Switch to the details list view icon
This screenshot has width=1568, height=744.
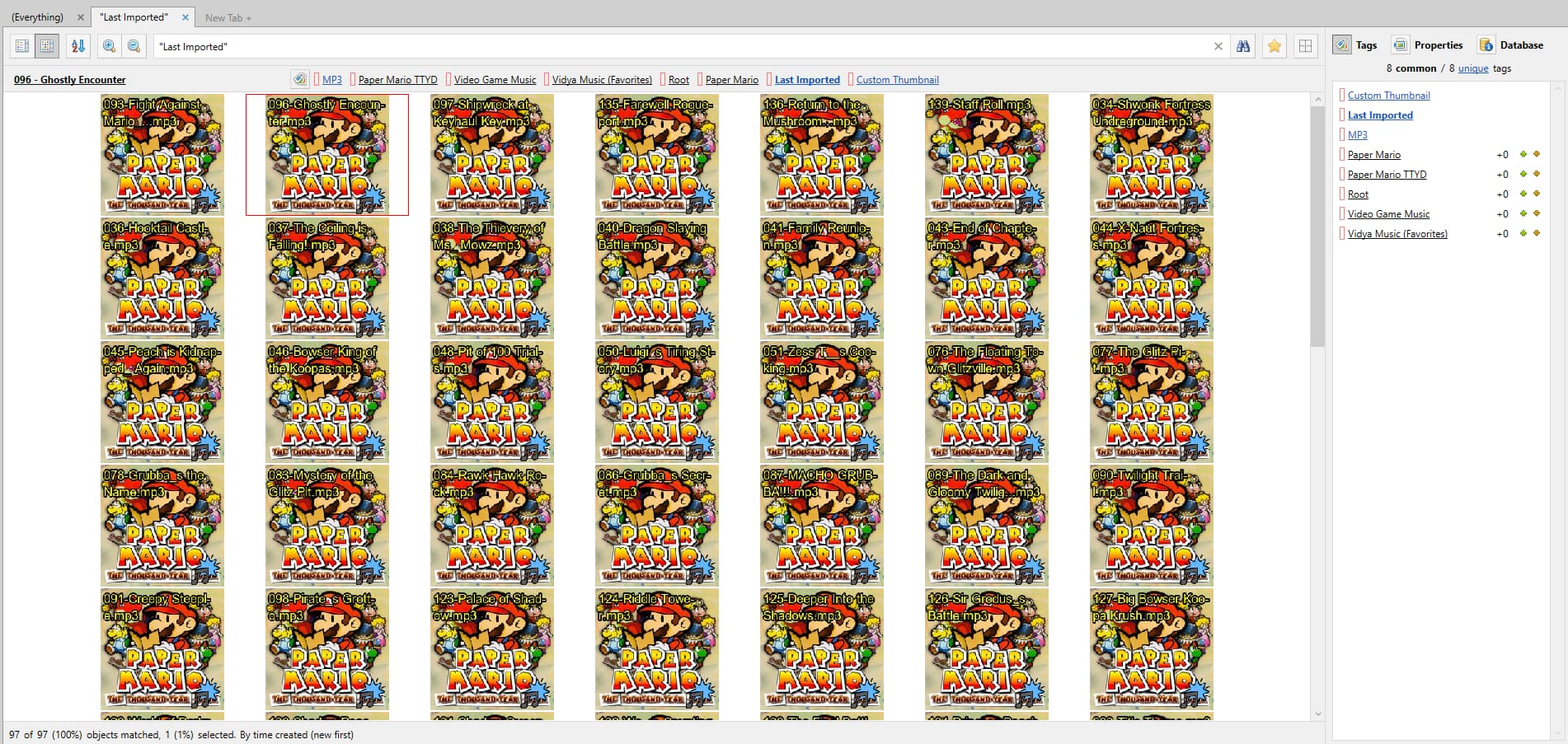pyautogui.click(x=22, y=46)
